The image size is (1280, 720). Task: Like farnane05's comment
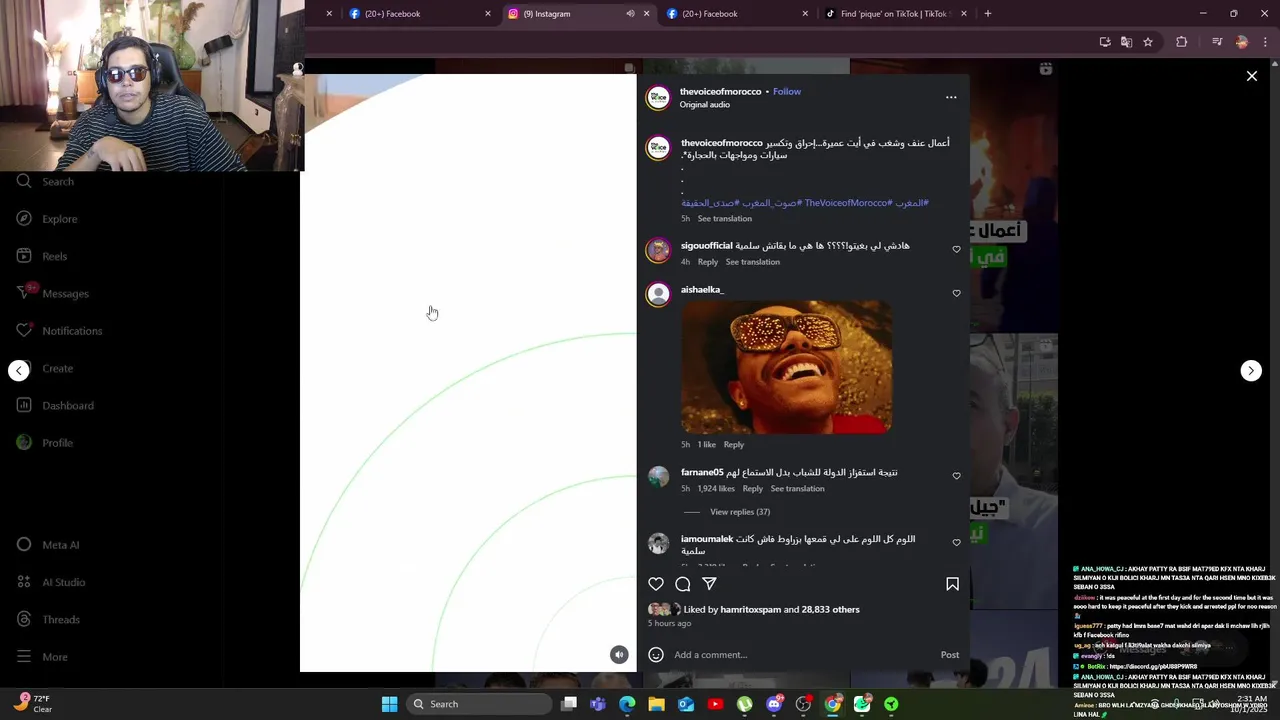[x=956, y=476]
